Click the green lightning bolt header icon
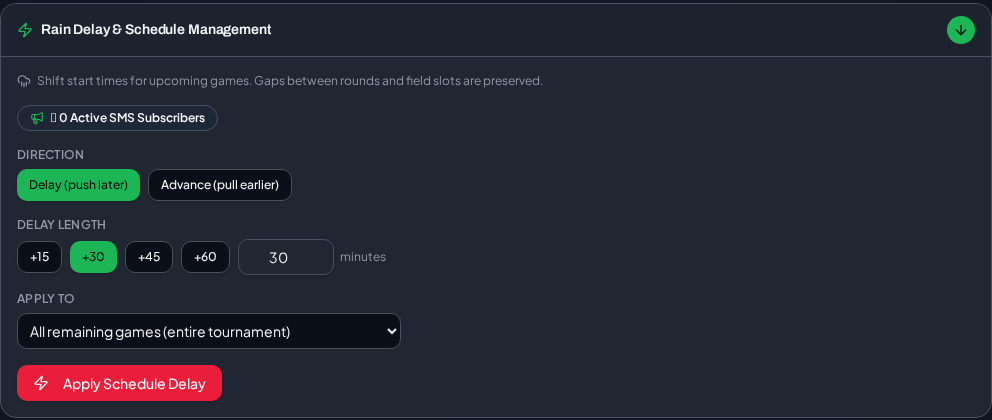The image size is (992, 420). click(x=25, y=30)
